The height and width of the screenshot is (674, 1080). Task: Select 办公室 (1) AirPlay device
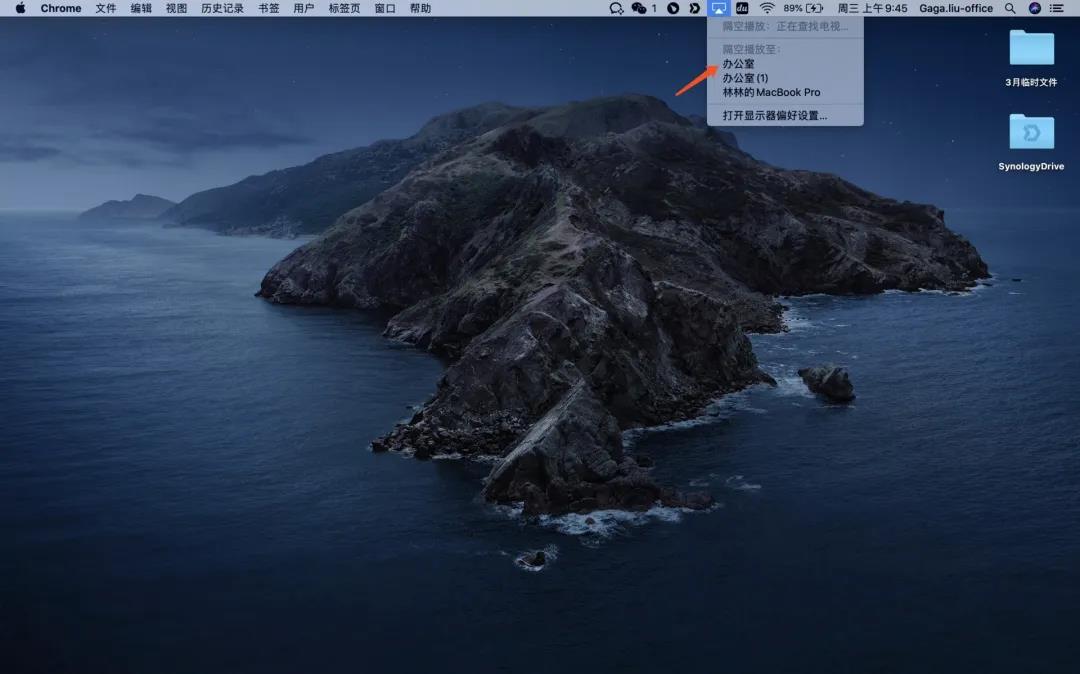coord(745,78)
